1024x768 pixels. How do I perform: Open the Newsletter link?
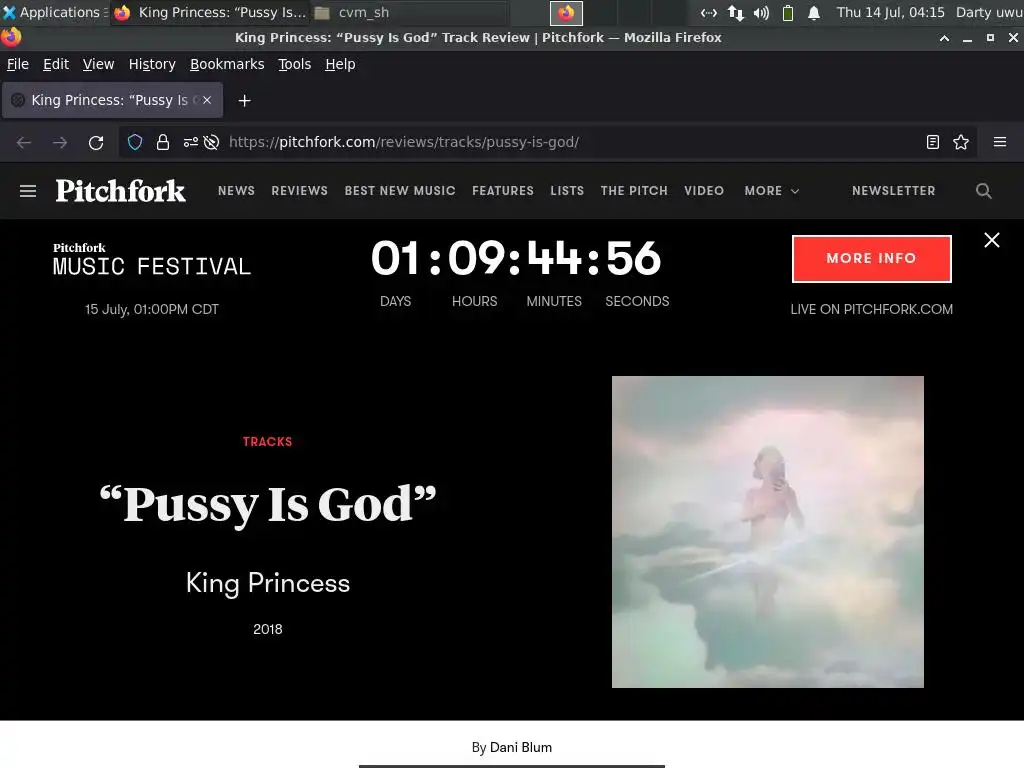coord(893,191)
